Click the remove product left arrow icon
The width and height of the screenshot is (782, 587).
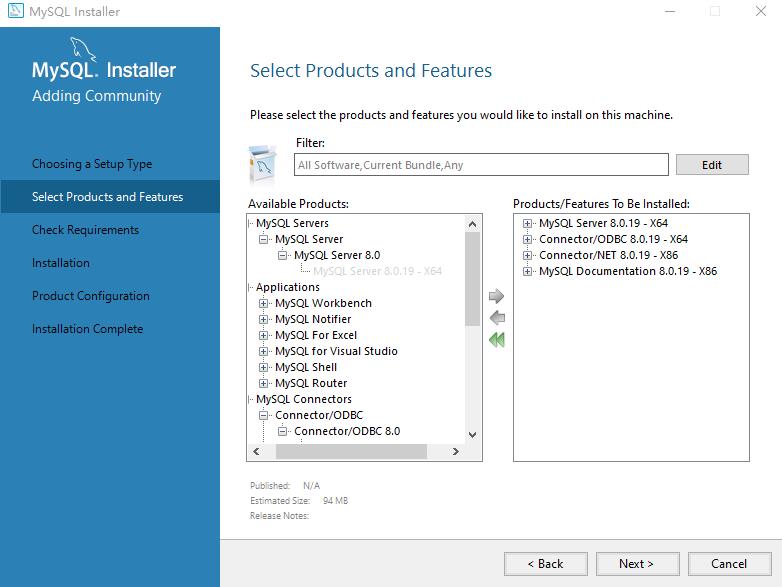click(497, 318)
